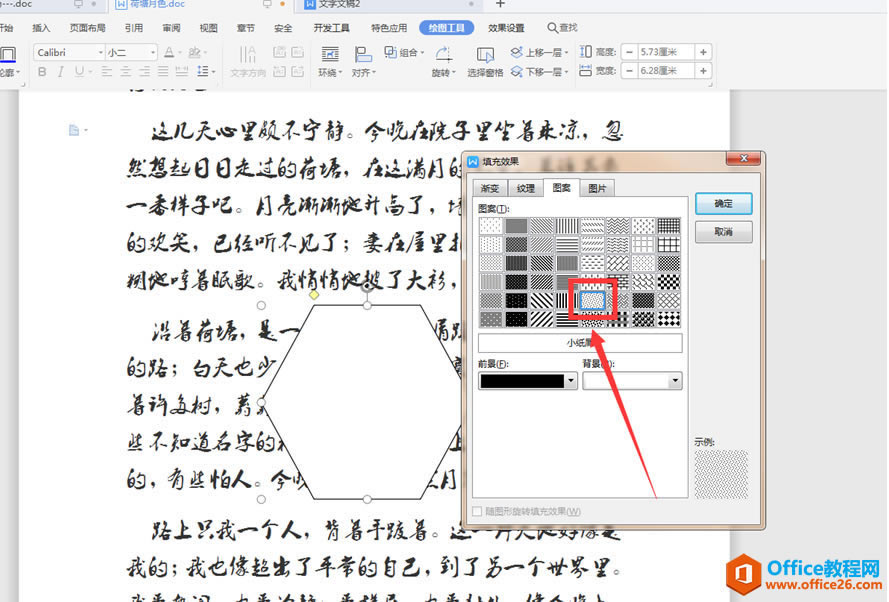Increase height with the plus button
The image size is (889, 602).
pyautogui.click(x=703, y=52)
